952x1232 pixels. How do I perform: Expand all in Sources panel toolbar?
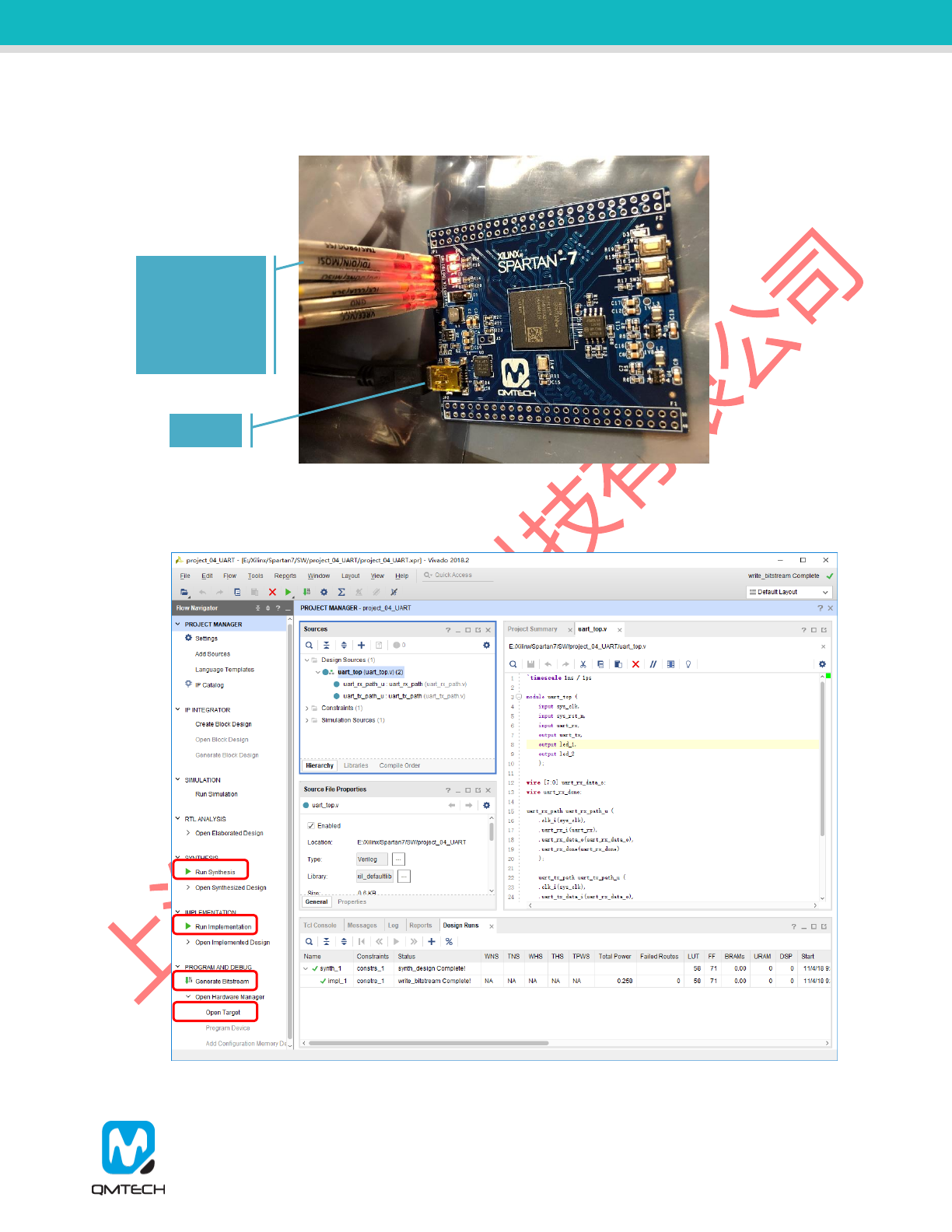click(x=344, y=645)
